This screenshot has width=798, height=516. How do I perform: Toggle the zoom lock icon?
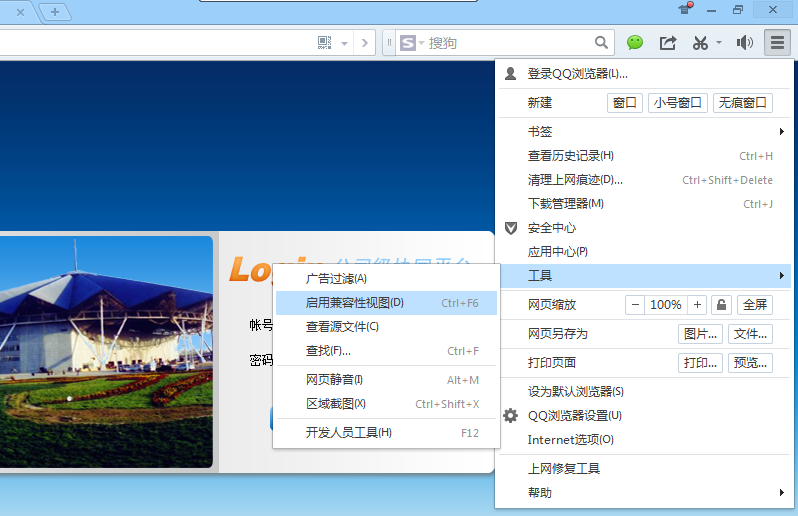(x=721, y=305)
